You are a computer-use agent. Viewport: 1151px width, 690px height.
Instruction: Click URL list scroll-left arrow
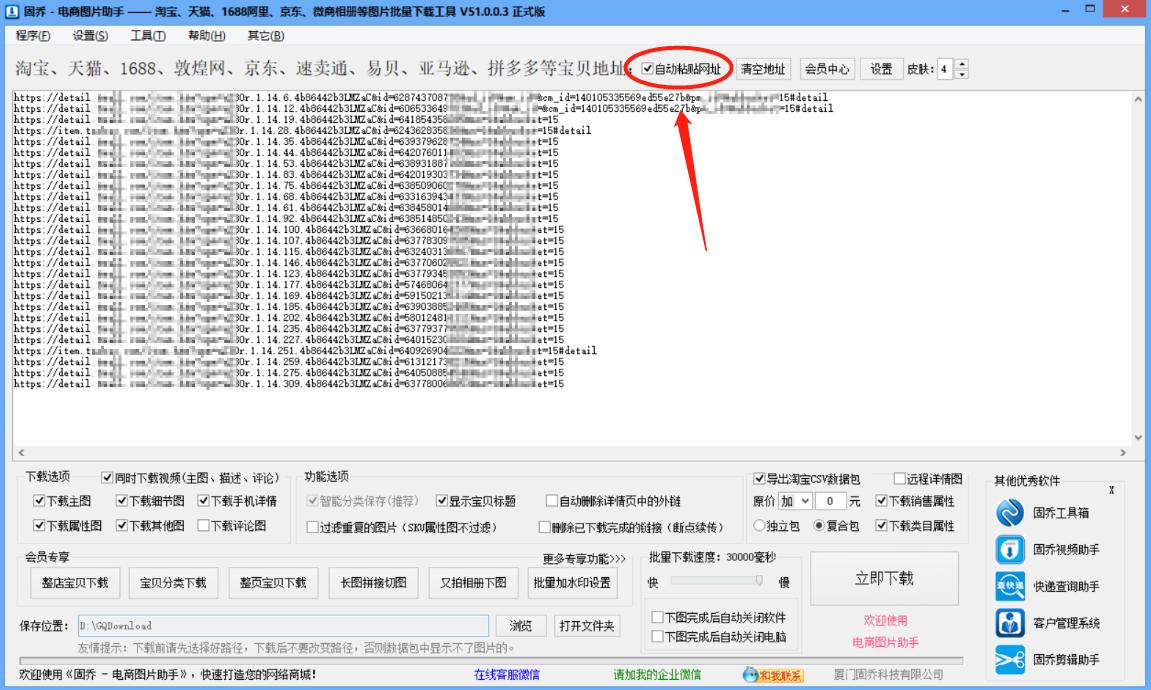[x=21, y=453]
